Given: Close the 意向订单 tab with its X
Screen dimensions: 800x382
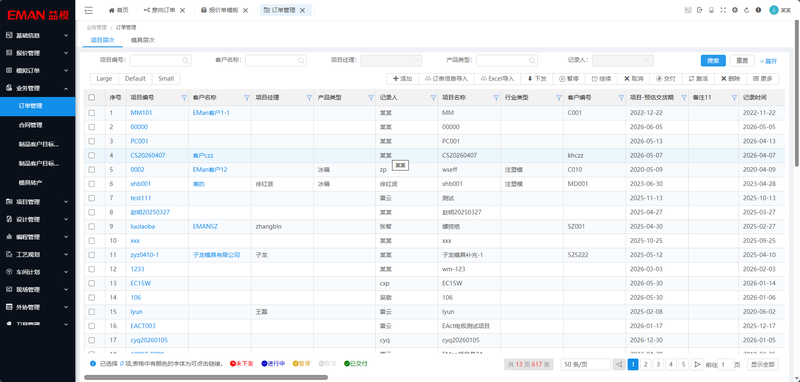Looking at the screenshot, I should click(183, 10).
